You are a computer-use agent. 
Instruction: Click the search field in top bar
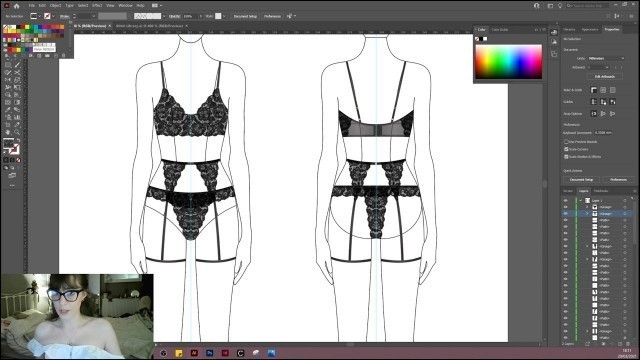tap(587, 6)
